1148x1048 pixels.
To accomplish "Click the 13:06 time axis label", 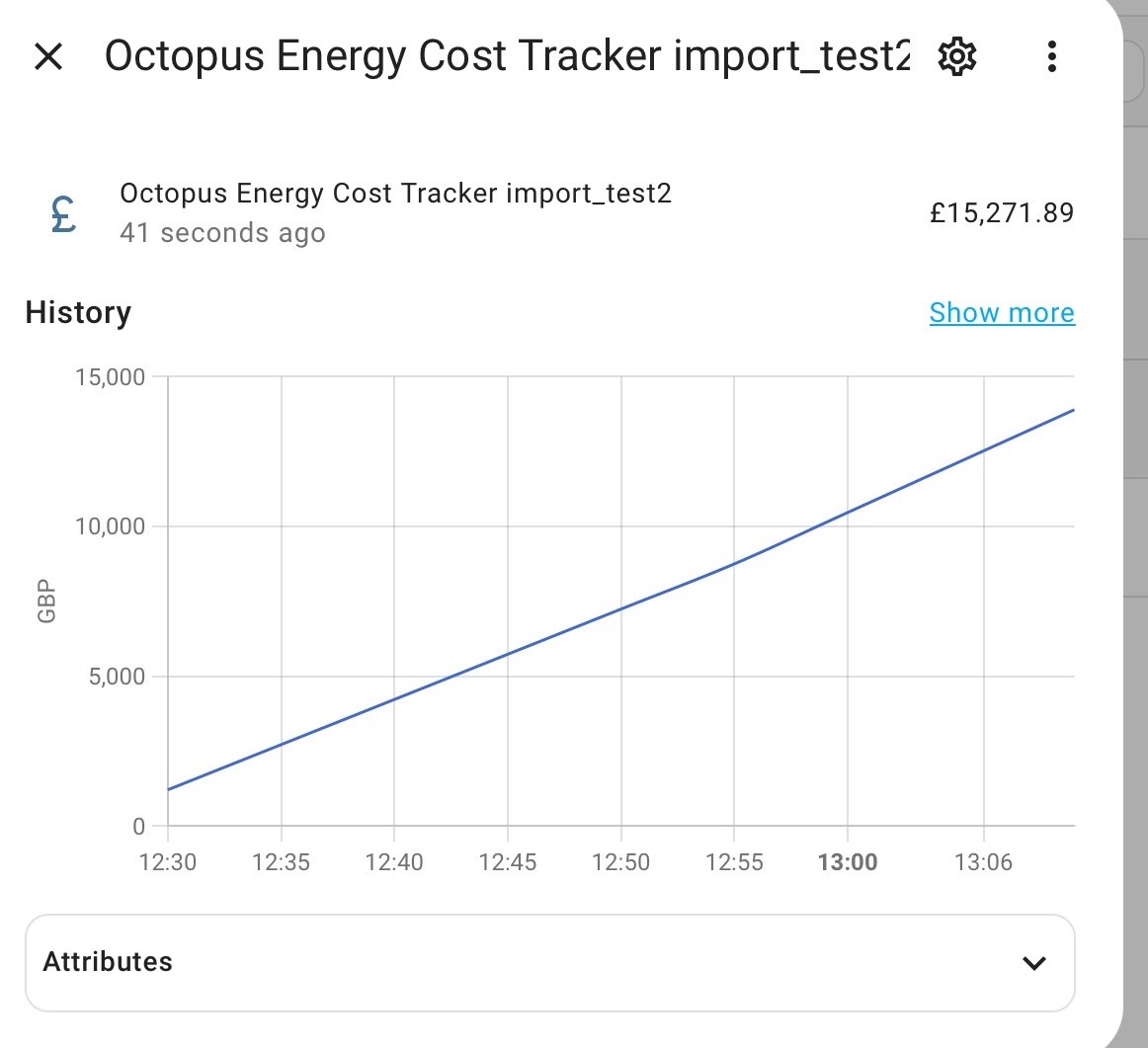I will 983,862.
